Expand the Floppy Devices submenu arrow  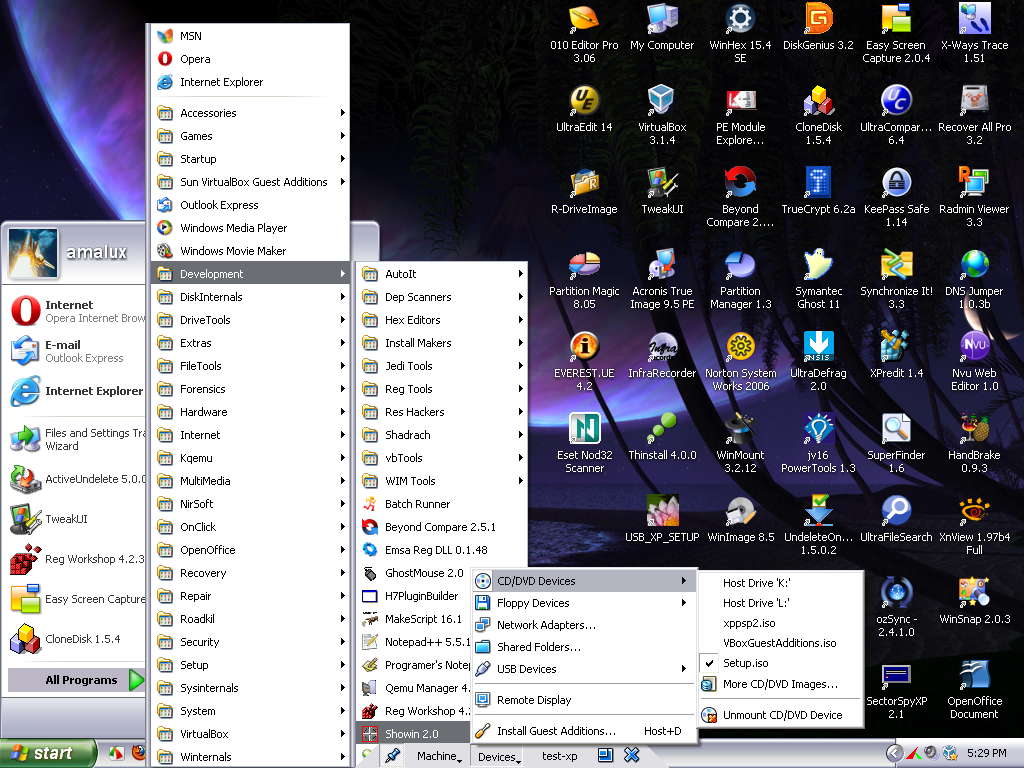[x=683, y=603]
